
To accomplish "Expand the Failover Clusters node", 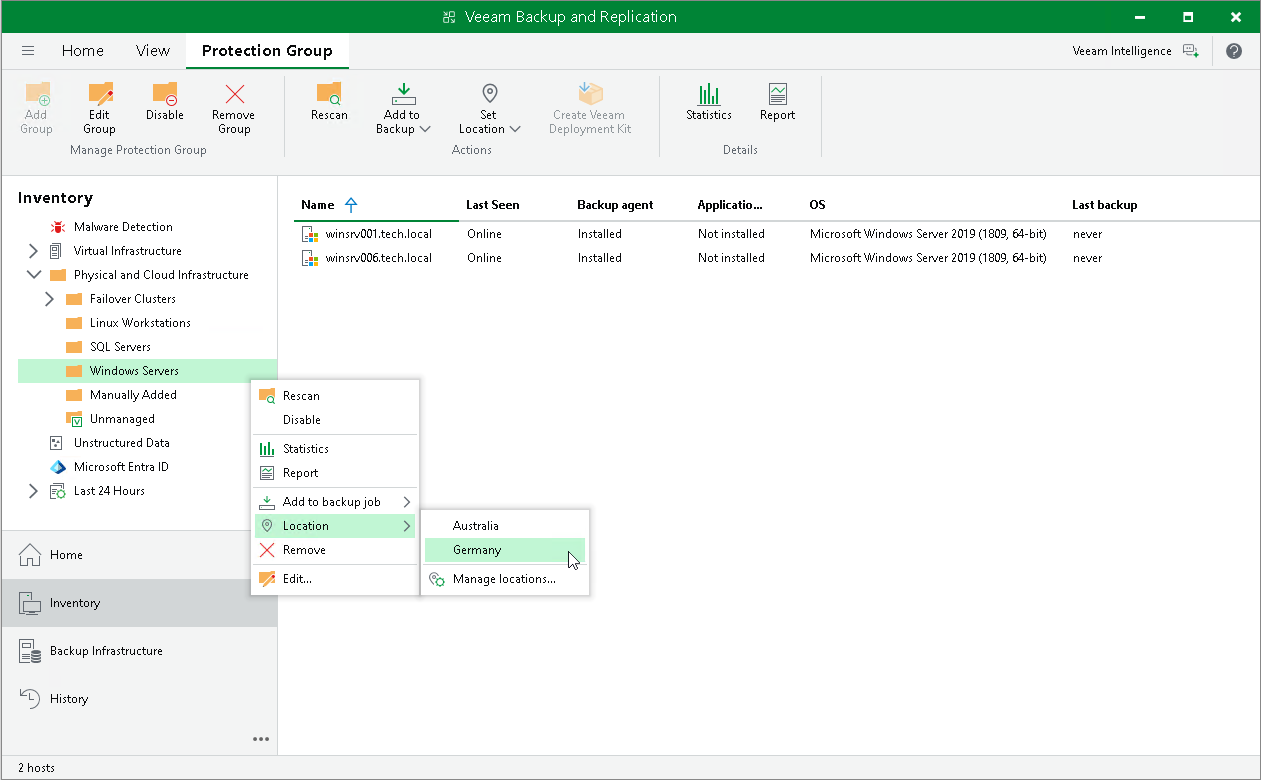I will click(49, 299).
